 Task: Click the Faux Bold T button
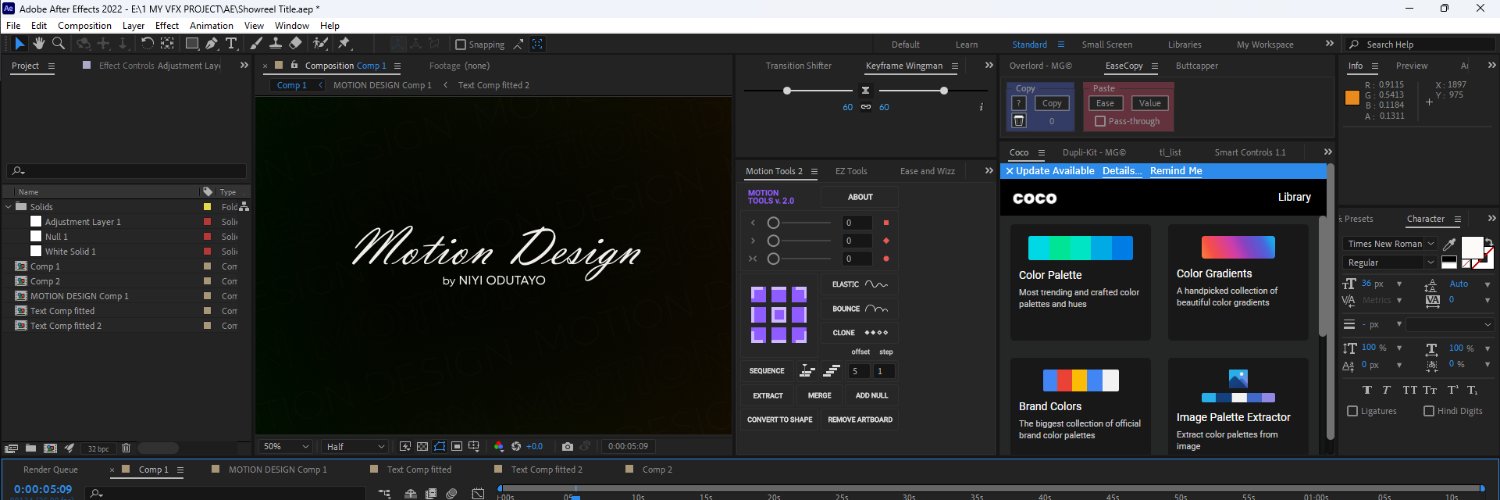point(1367,390)
